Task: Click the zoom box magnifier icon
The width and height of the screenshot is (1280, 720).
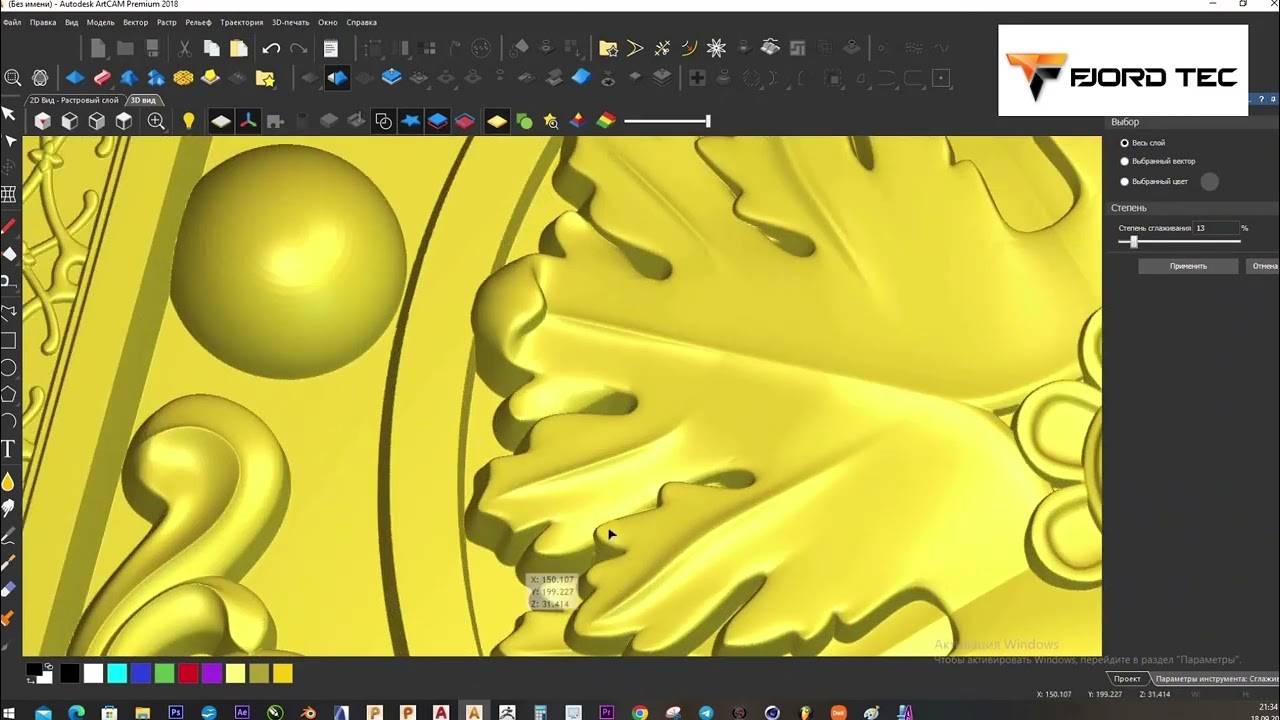Action: 13,77
